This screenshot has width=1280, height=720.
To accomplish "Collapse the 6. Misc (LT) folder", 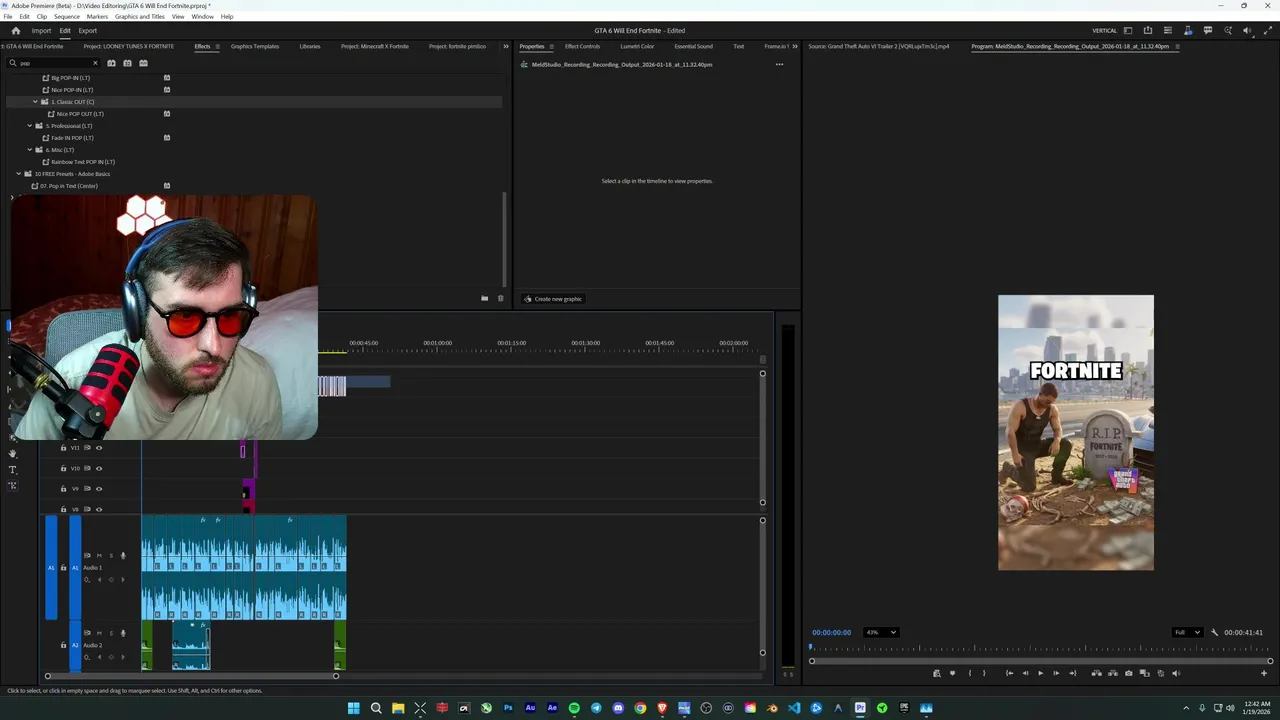I will coord(29,150).
